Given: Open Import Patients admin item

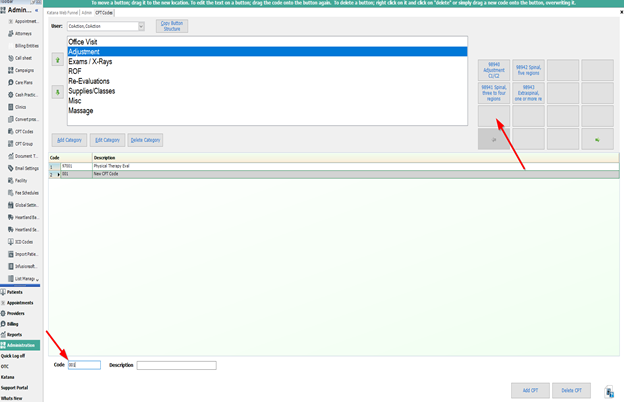Looking at the screenshot, I should (x=23, y=254).
